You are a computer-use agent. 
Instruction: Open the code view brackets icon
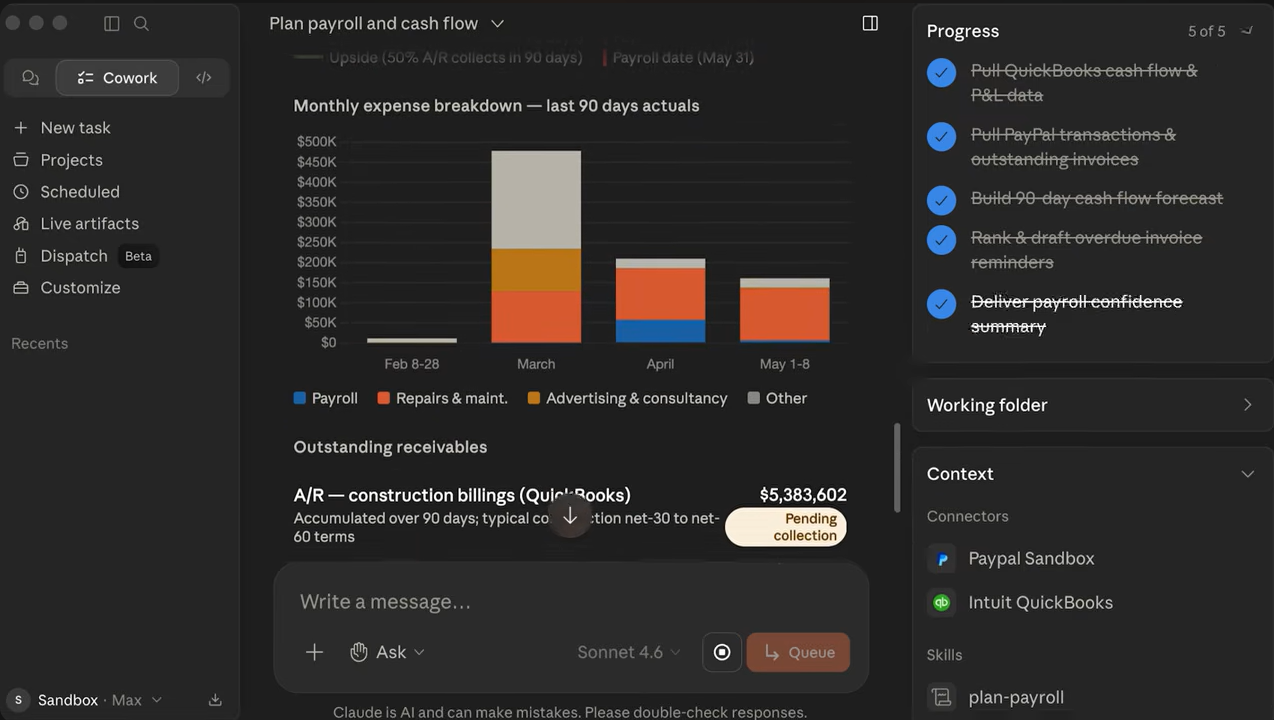pos(204,78)
